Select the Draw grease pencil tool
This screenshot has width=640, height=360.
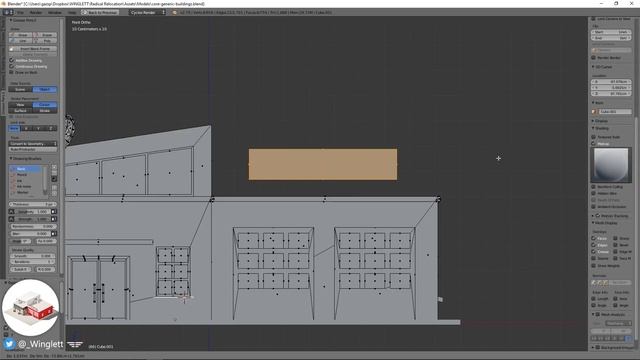click(x=20, y=35)
